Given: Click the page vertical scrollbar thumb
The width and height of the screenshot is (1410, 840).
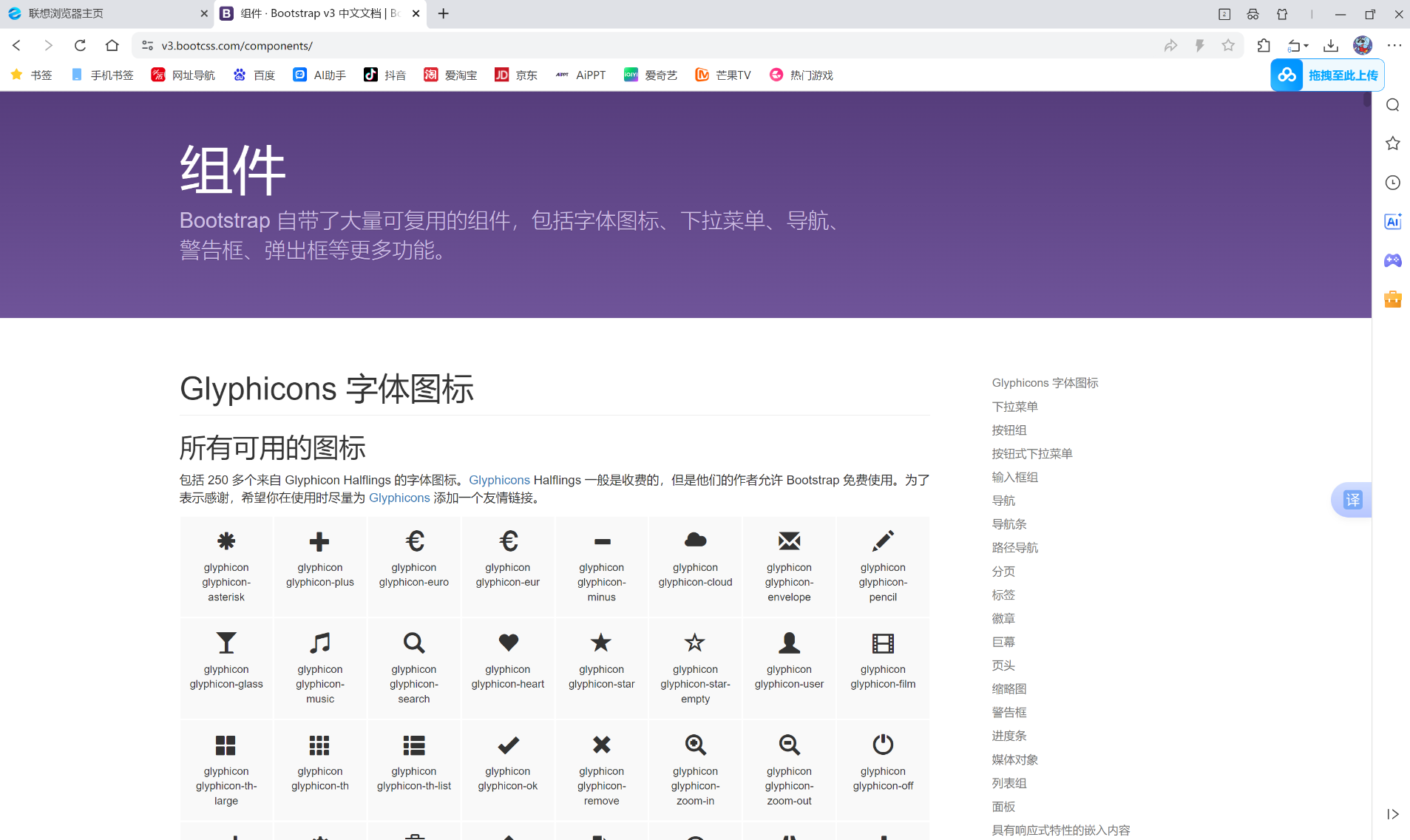Looking at the screenshot, I should point(1367,99).
